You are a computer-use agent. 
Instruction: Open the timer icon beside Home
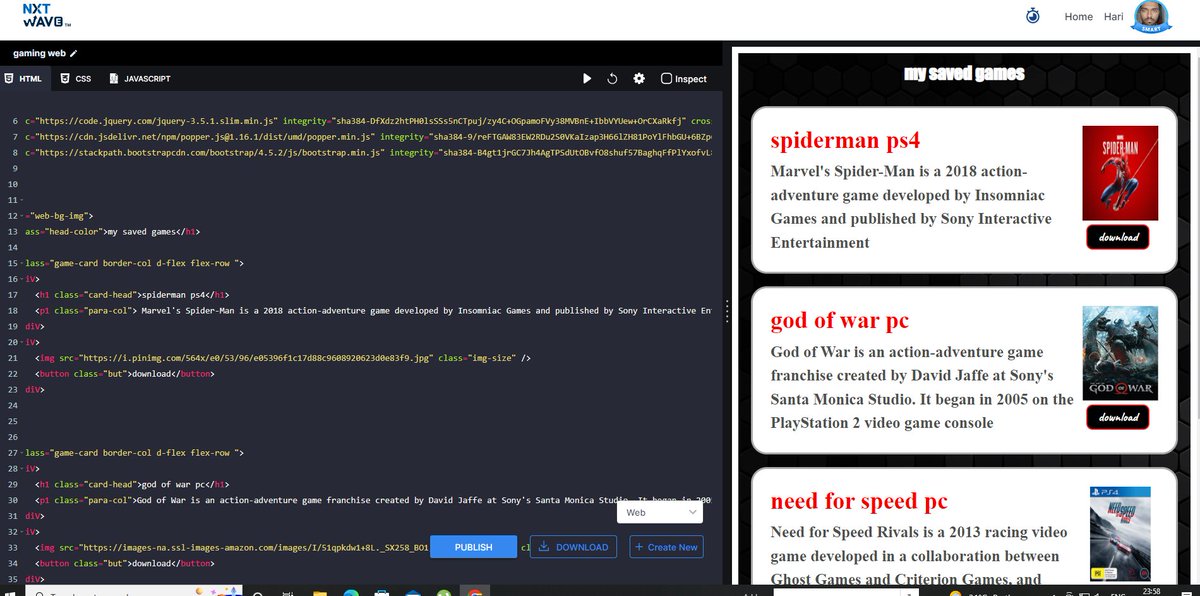pyautogui.click(x=1032, y=17)
